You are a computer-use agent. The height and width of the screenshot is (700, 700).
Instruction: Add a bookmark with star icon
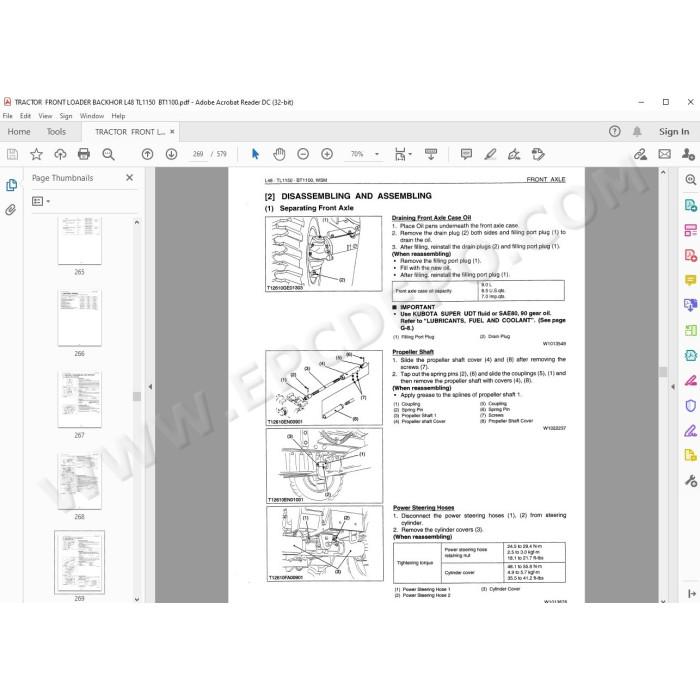pyautogui.click(x=36, y=154)
